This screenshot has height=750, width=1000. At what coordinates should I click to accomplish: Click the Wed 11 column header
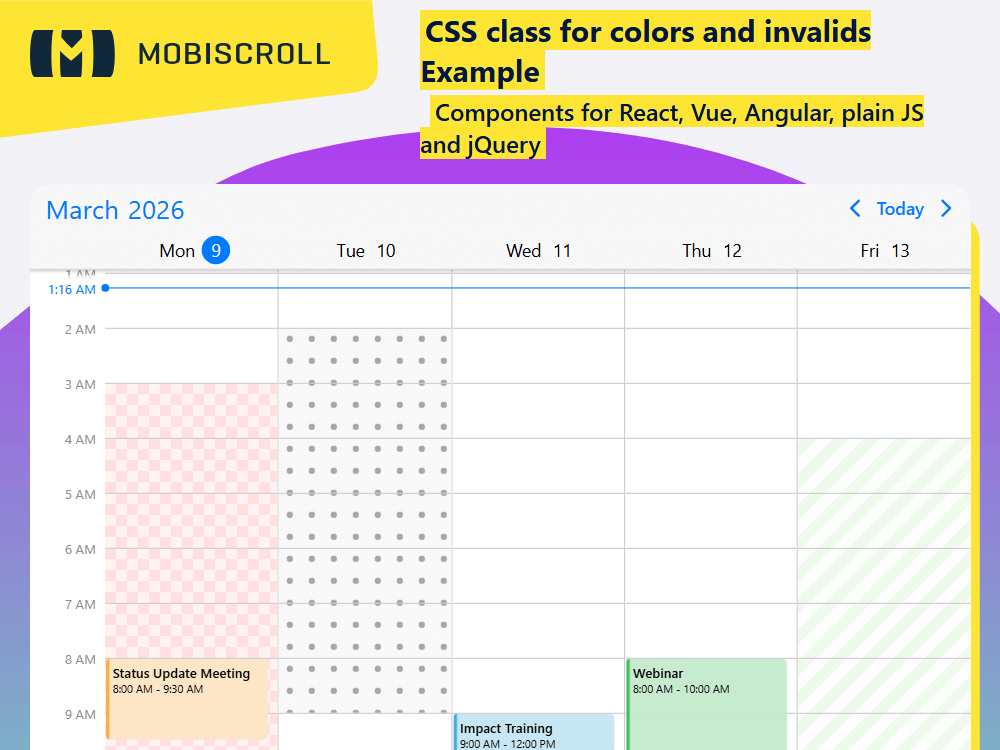click(539, 250)
